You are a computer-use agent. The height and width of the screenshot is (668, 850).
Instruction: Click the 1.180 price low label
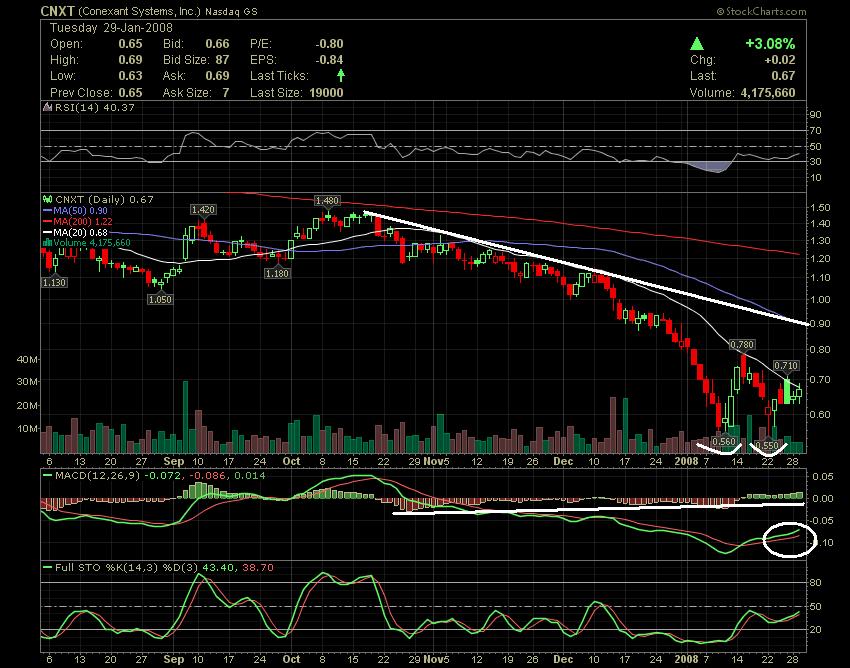coord(277,273)
